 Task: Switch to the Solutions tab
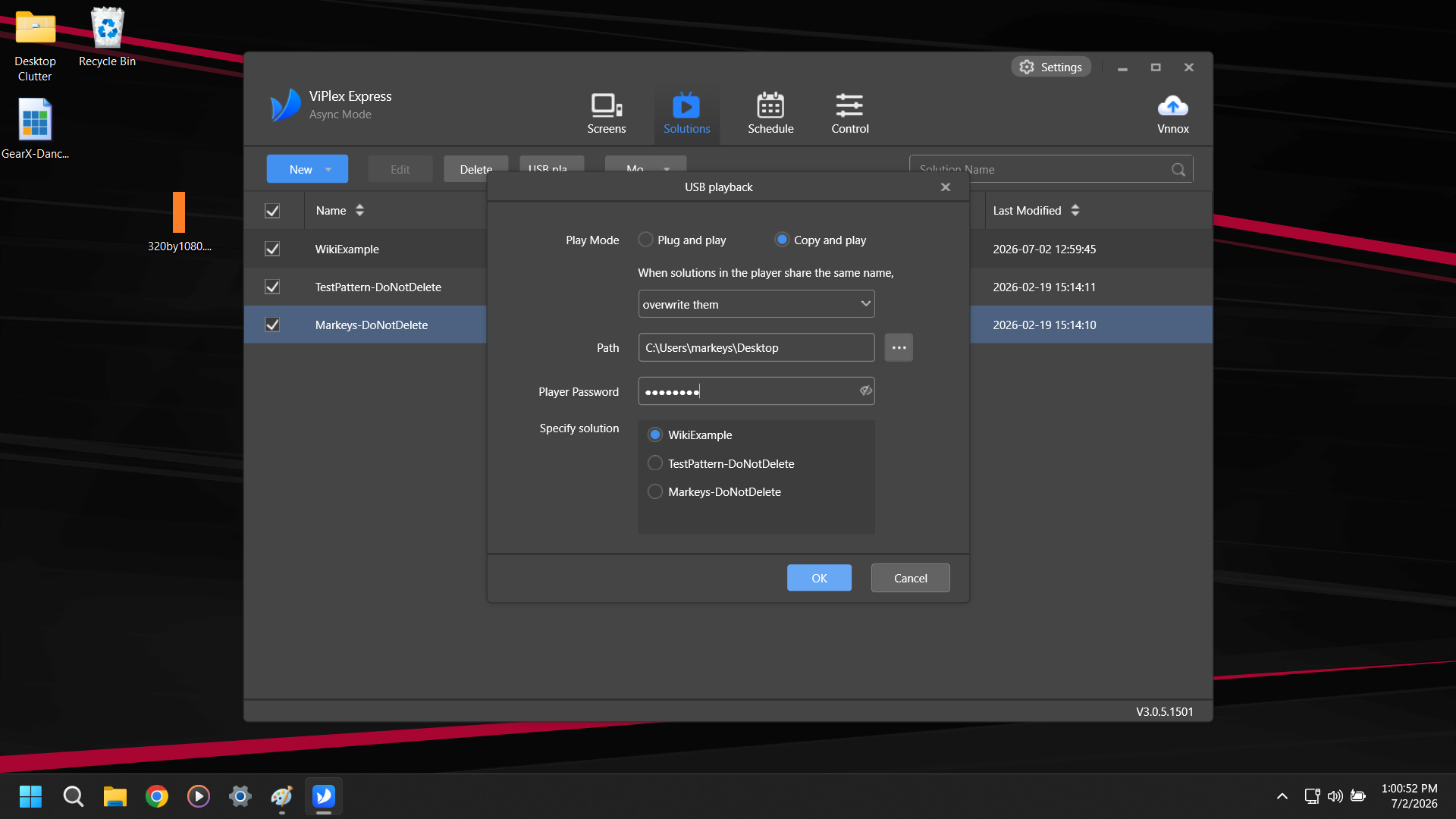686,114
